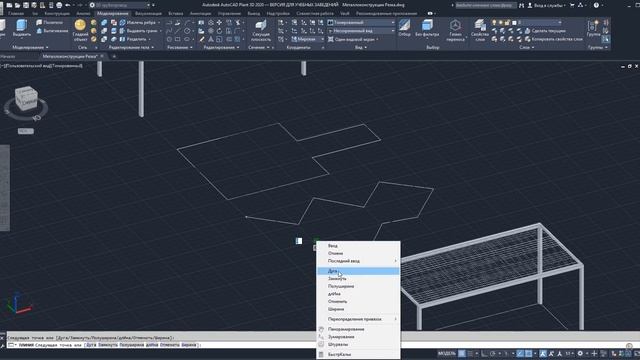The height and width of the screenshot is (360, 640).
Task: Select 'Штурвалы' in the context menu
Action: [x=358, y=344]
